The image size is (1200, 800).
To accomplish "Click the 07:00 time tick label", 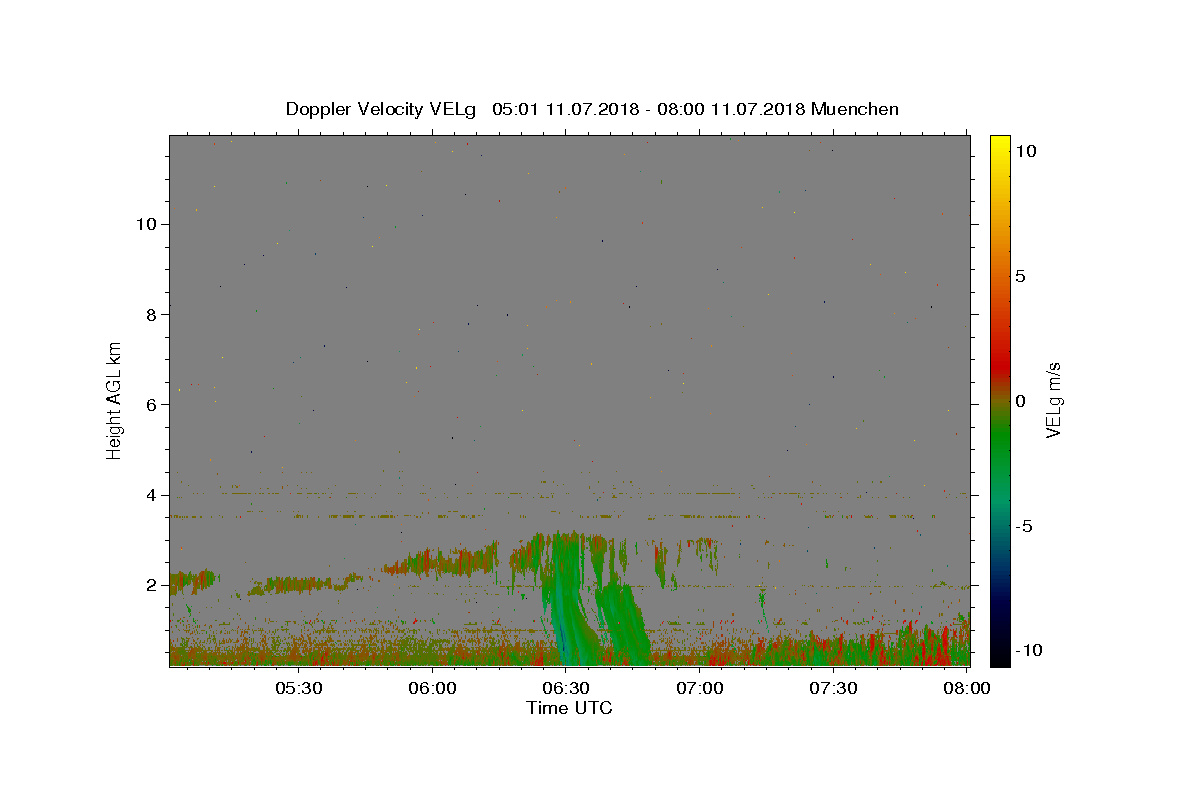I will tap(700, 689).
